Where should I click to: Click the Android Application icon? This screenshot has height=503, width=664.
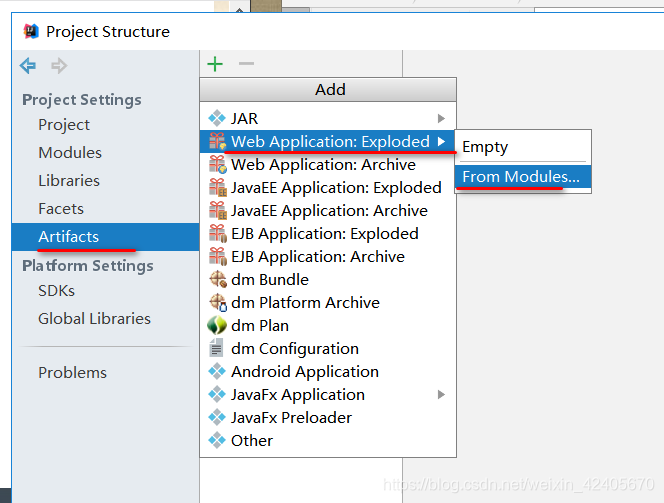point(217,371)
